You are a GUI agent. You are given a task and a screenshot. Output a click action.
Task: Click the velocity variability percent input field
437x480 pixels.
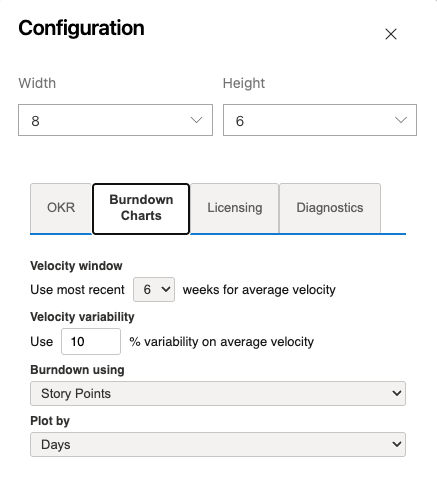(x=91, y=341)
